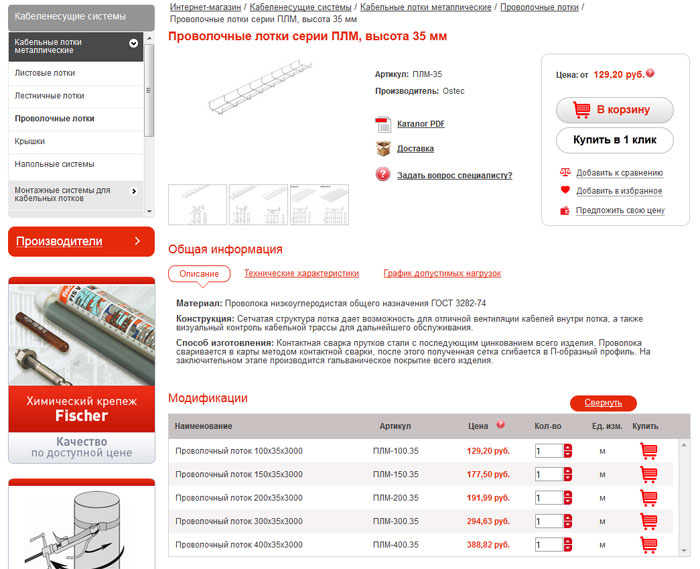Click the info icon in Цена column header
Screen dimensions: 700x569
tap(500, 424)
